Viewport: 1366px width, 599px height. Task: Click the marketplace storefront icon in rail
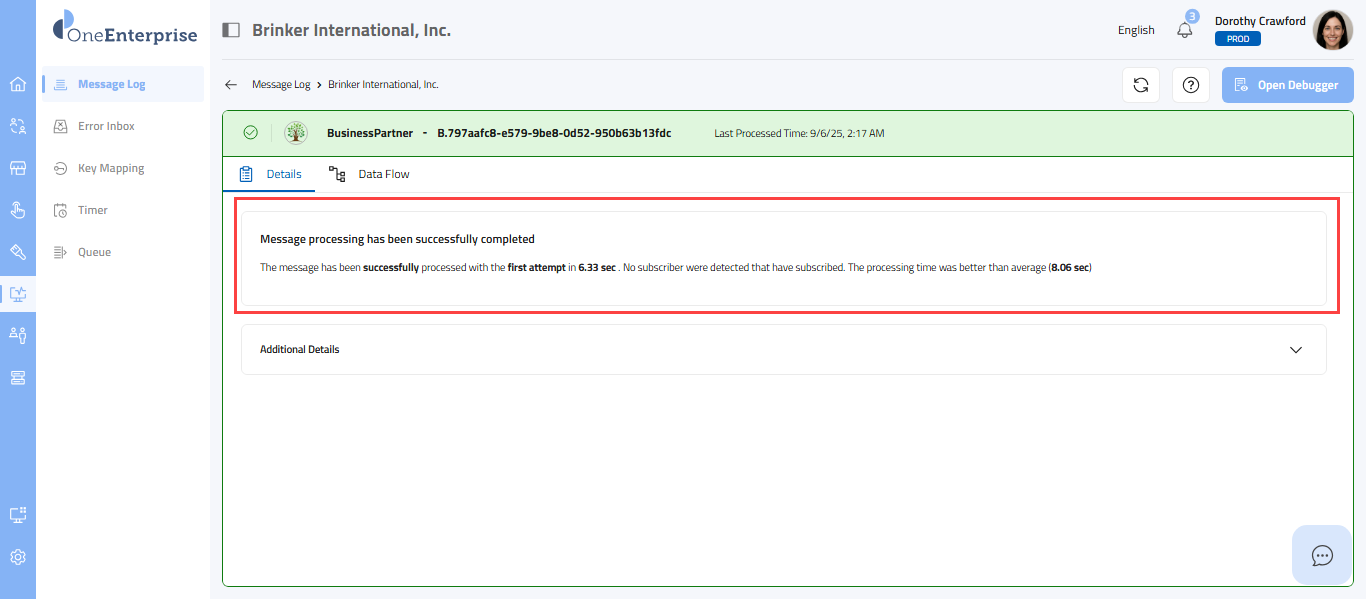tap(18, 168)
